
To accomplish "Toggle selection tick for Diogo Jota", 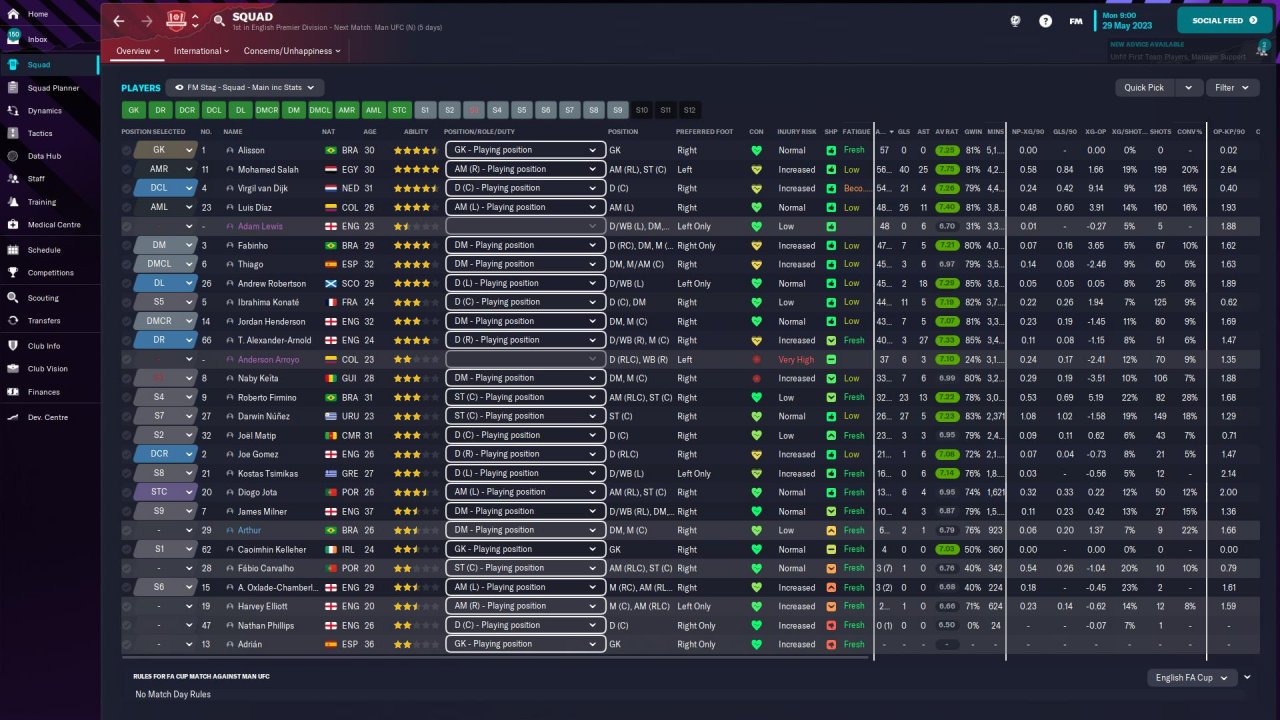I will (127, 492).
